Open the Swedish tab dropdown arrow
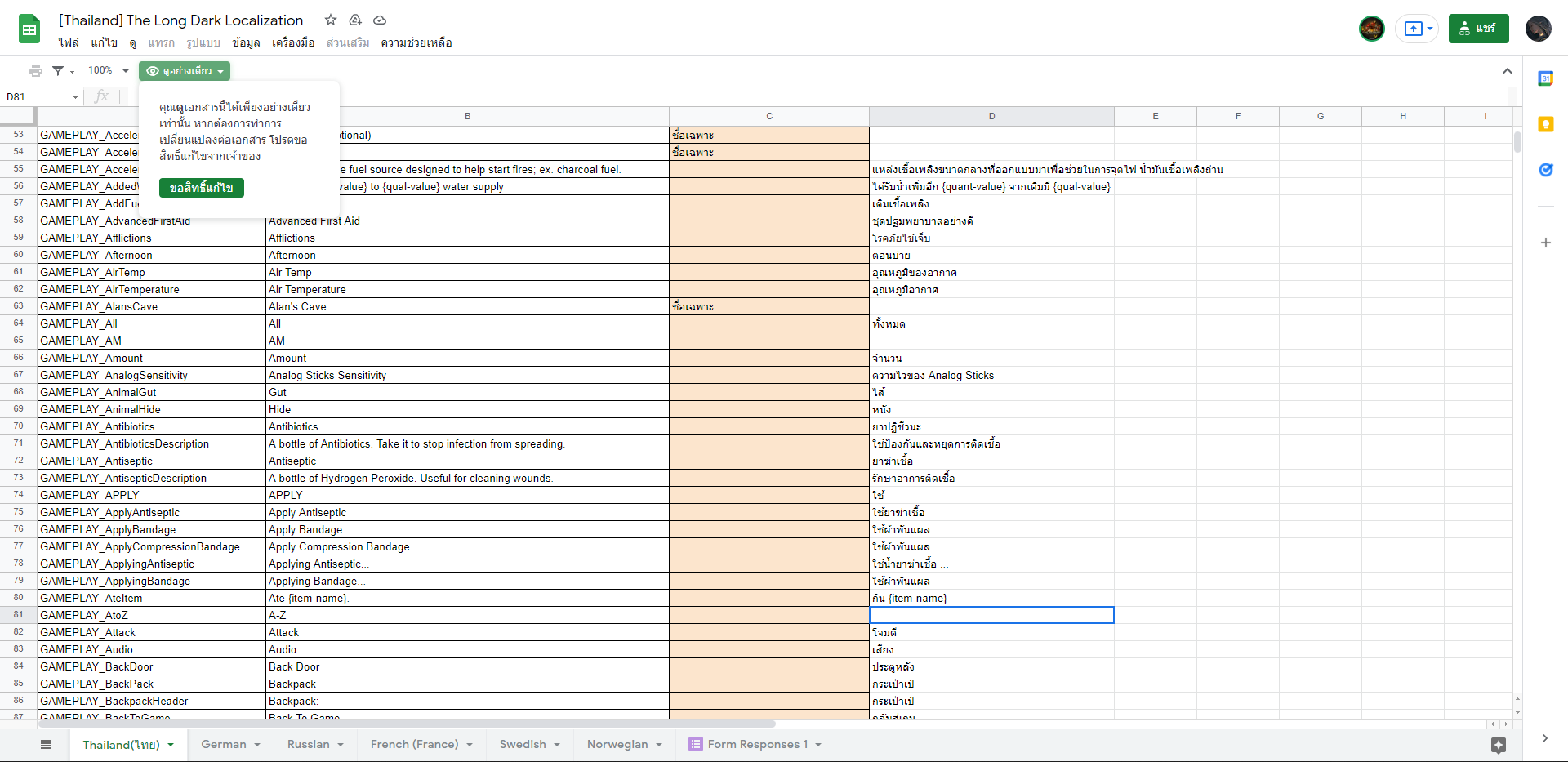 click(x=557, y=745)
